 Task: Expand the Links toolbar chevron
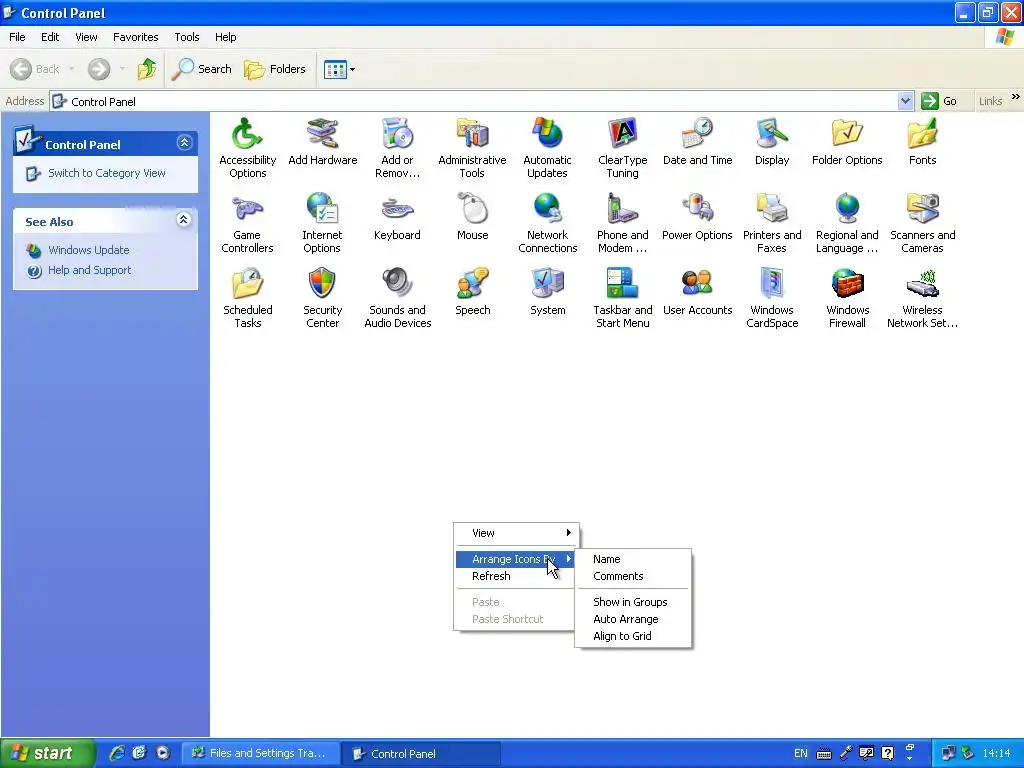[x=1016, y=97]
